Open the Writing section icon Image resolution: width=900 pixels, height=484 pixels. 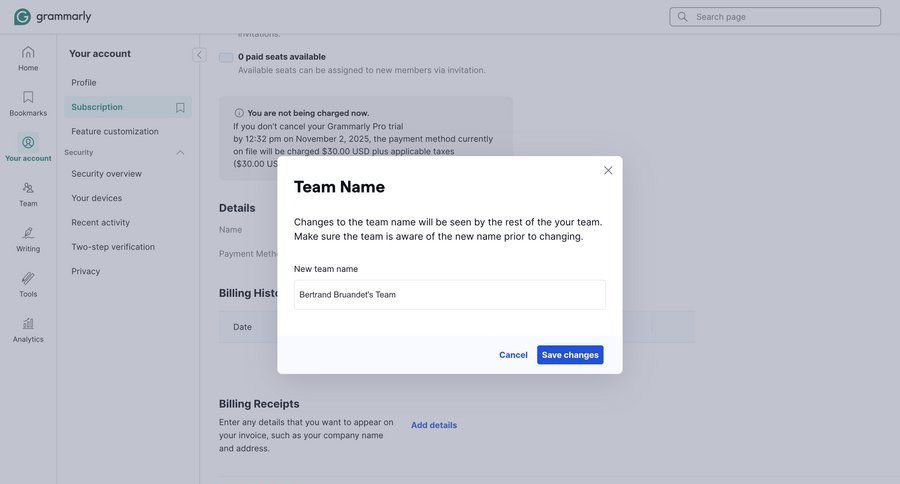(28, 233)
